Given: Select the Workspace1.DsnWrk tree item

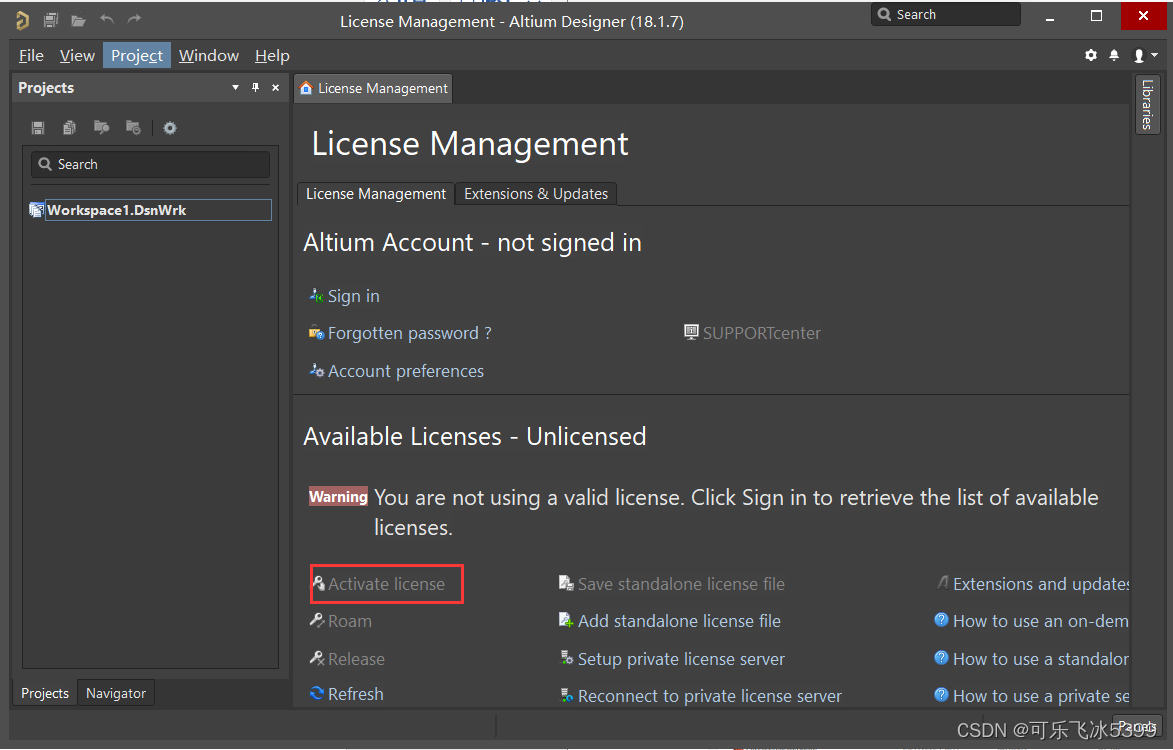Looking at the screenshot, I should tap(116, 210).
